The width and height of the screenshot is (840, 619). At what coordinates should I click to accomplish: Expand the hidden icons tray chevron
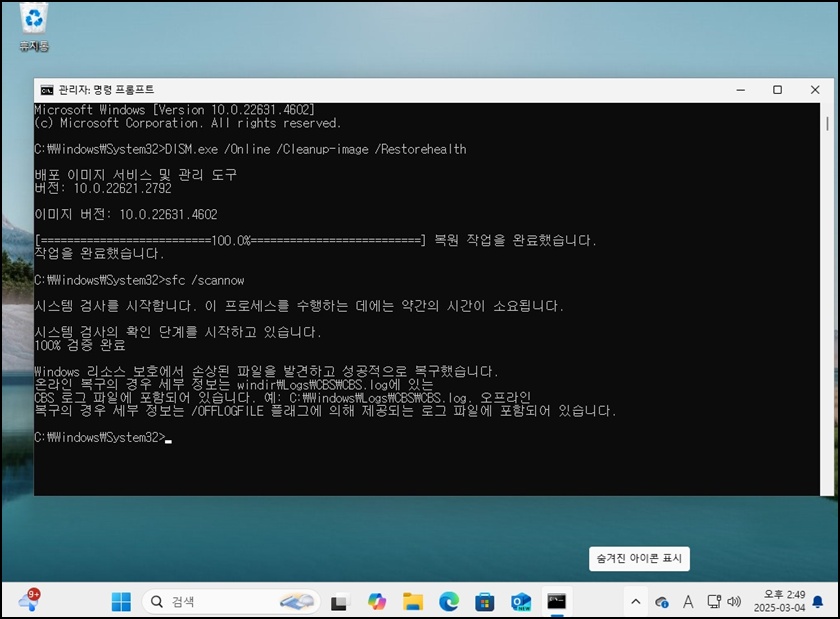point(636,602)
